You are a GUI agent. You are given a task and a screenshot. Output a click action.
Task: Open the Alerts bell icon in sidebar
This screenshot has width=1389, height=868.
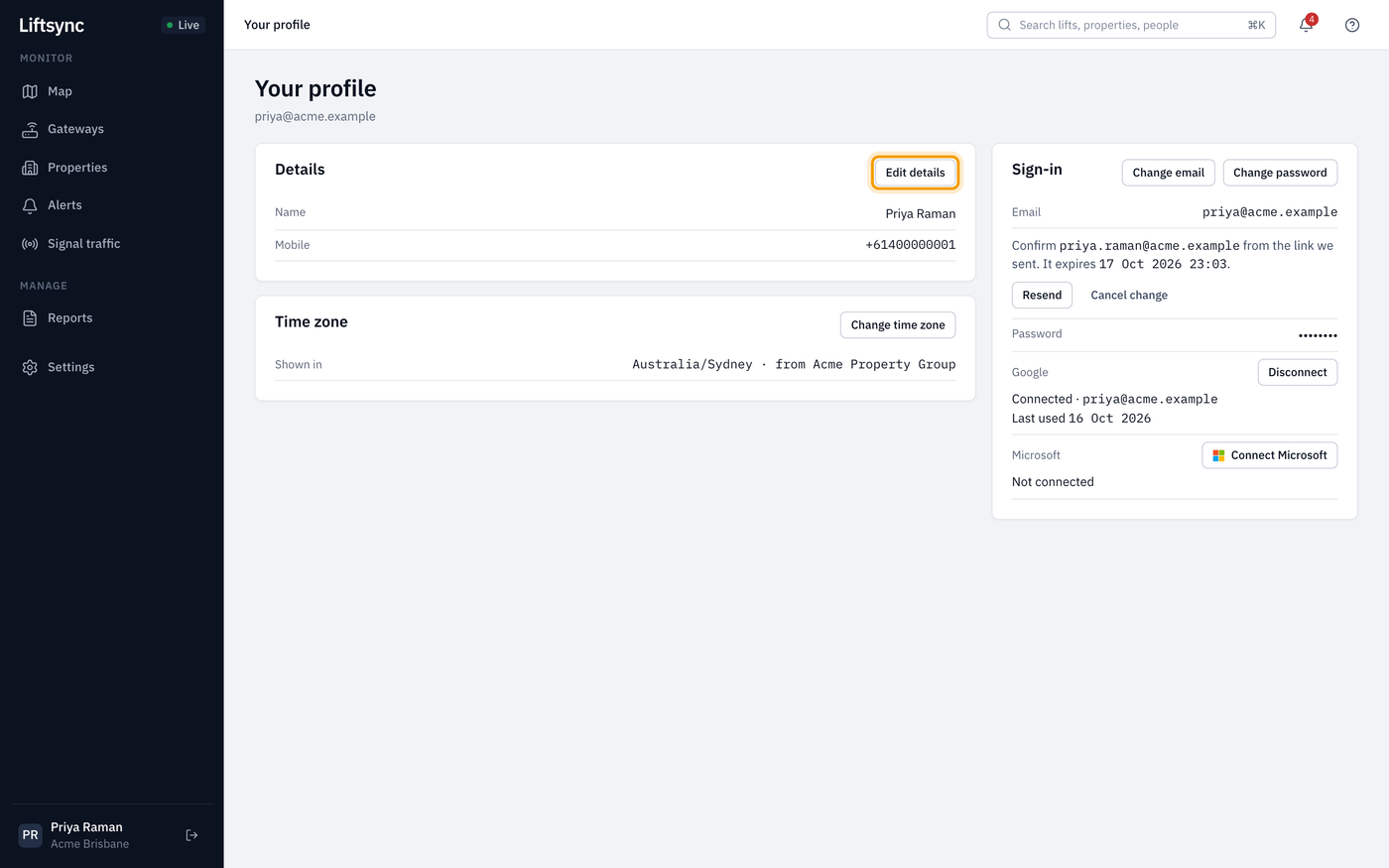click(30, 205)
